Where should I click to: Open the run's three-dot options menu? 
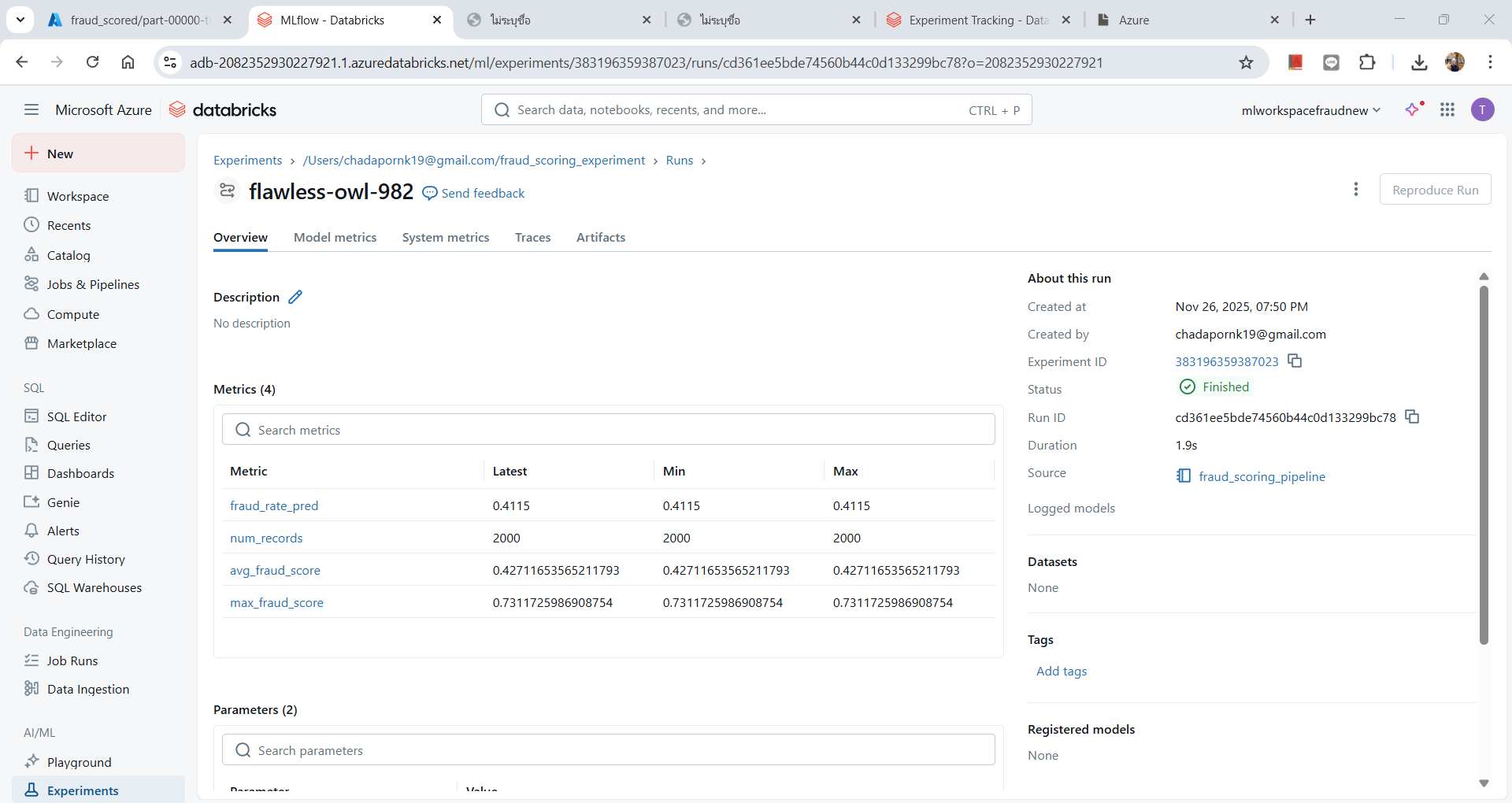(1356, 189)
